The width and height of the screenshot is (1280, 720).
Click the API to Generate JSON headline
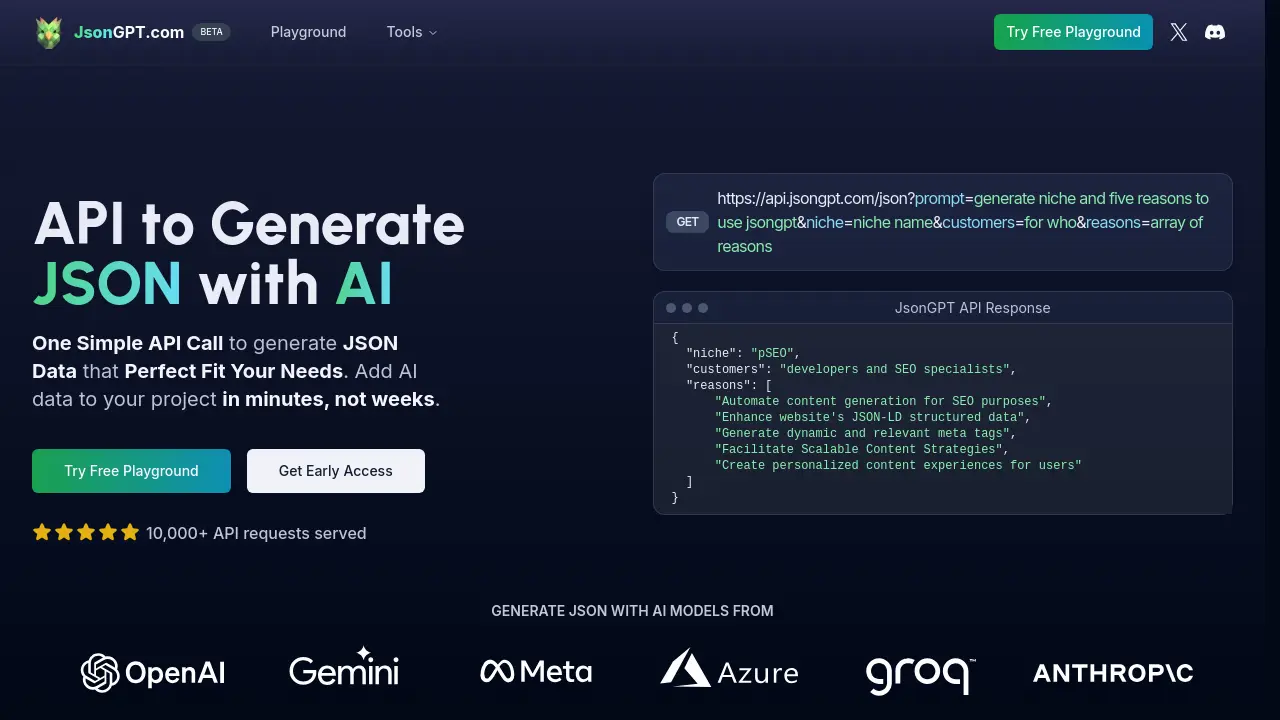(249, 254)
